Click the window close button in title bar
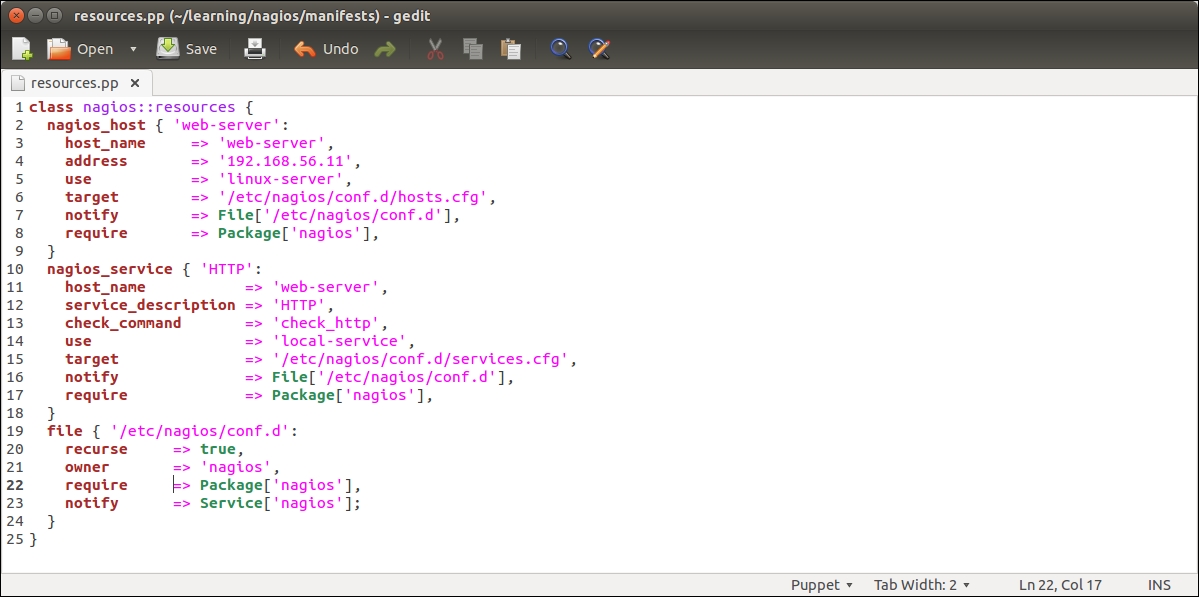 coord(17,16)
